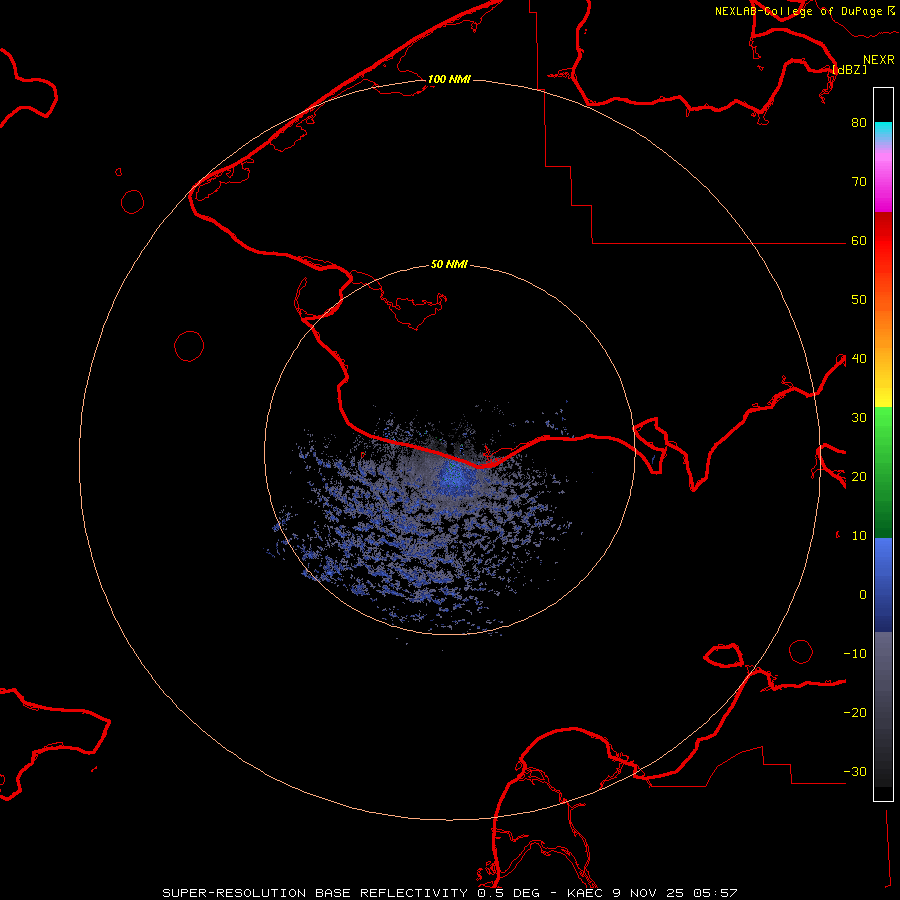Click the NEXR label at top right
Image resolution: width=900 pixels, height=900 pixels.
(x=878, y=60)
